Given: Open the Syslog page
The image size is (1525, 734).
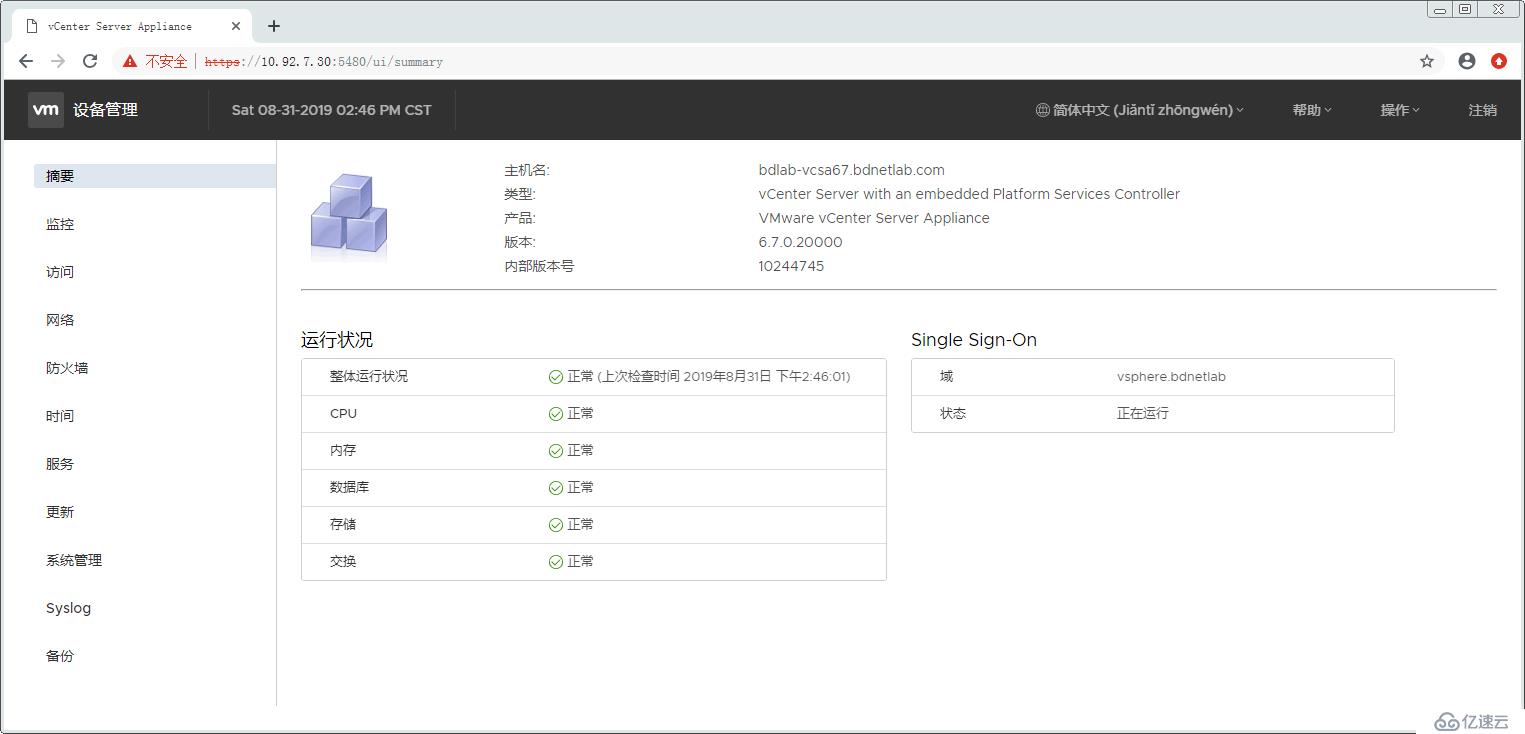Looking at the screenshot, I should [68, 608].
